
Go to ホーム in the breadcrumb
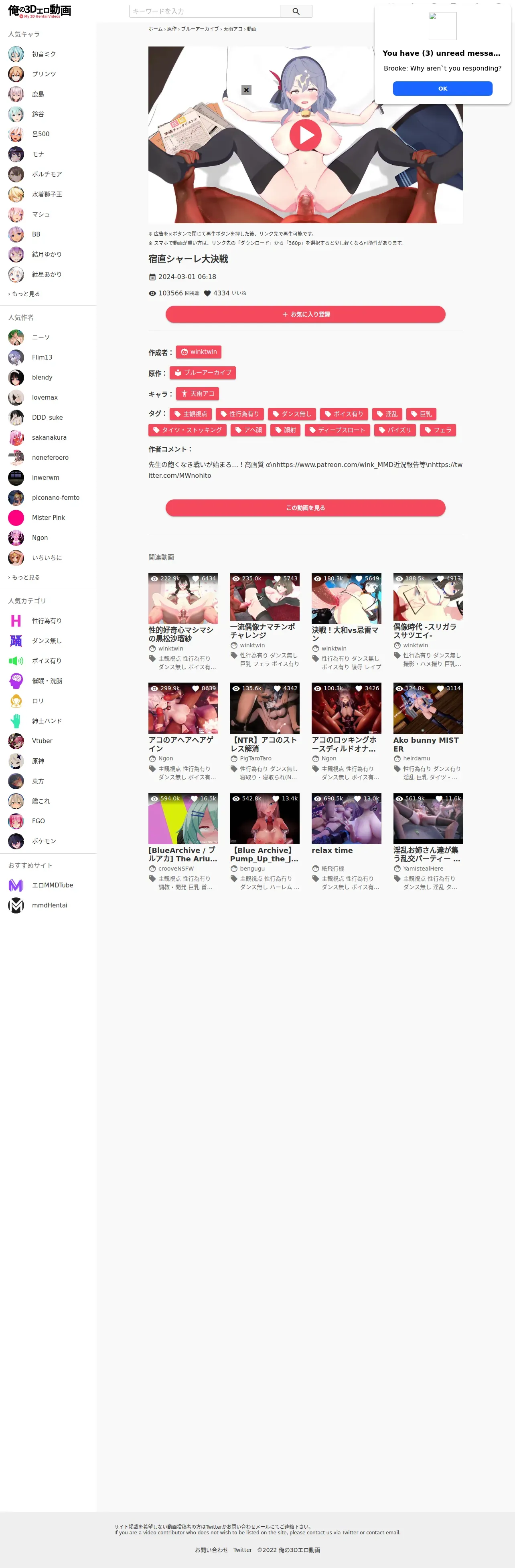[x=155, y=29]
